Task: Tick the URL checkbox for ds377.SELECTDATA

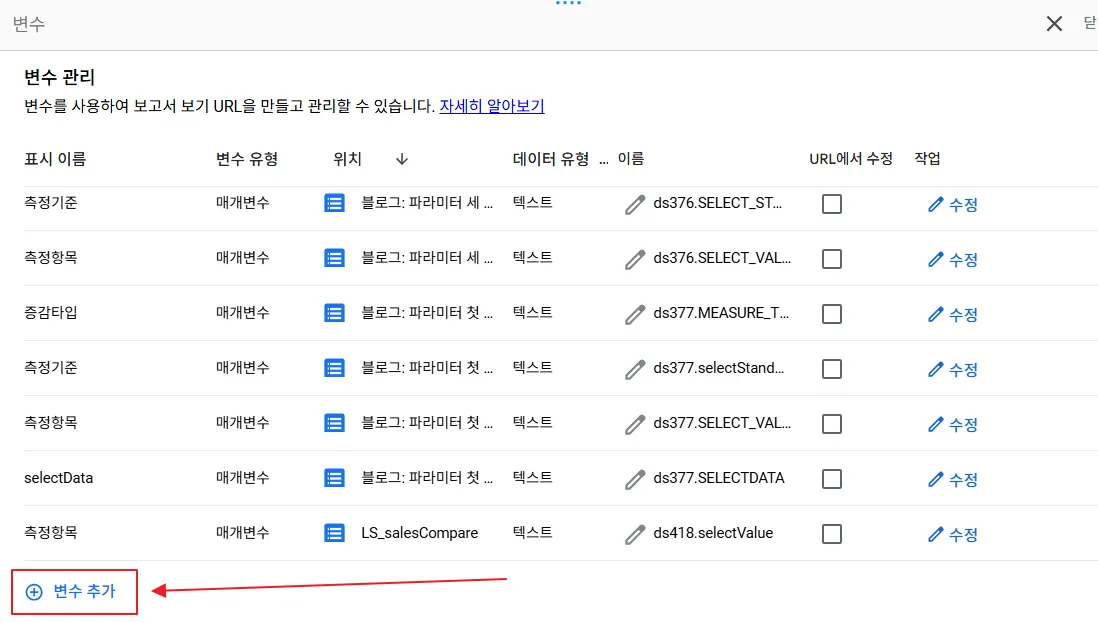Action: (x=831, y=479)
